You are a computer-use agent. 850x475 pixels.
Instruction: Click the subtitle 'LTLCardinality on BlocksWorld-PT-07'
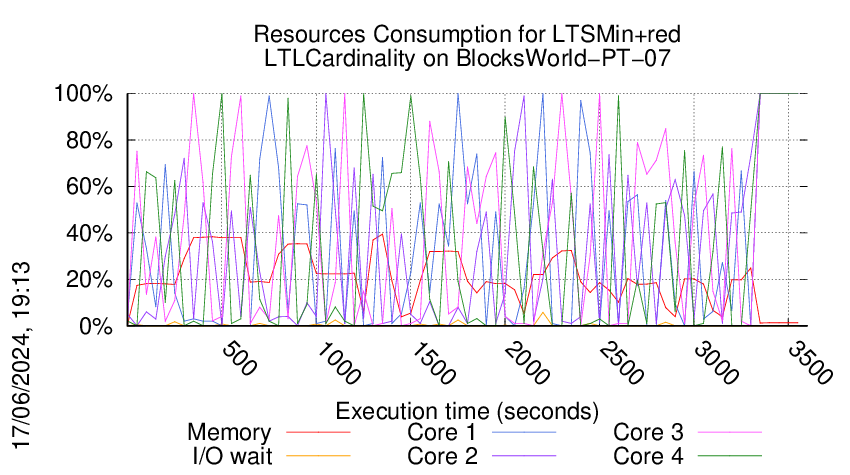[467, 58]
